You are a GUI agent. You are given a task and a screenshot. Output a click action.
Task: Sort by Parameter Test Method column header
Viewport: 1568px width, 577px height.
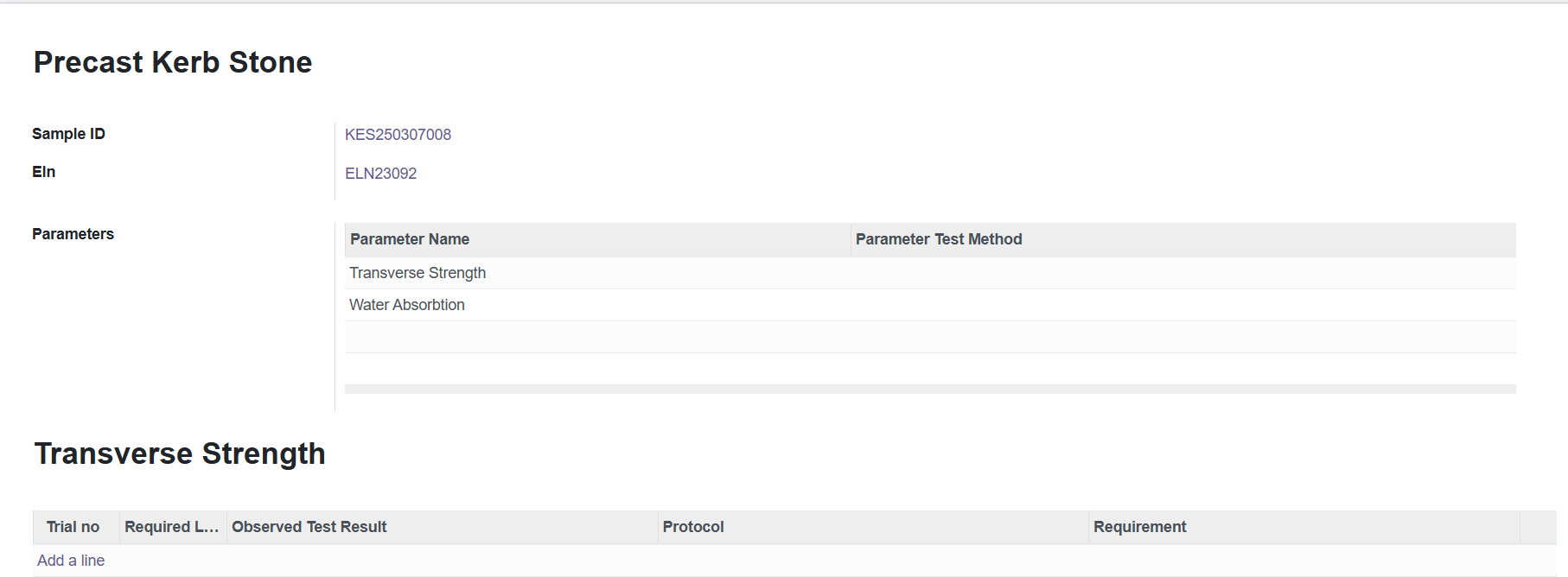pyautogui.click(x=1183, y=239)
